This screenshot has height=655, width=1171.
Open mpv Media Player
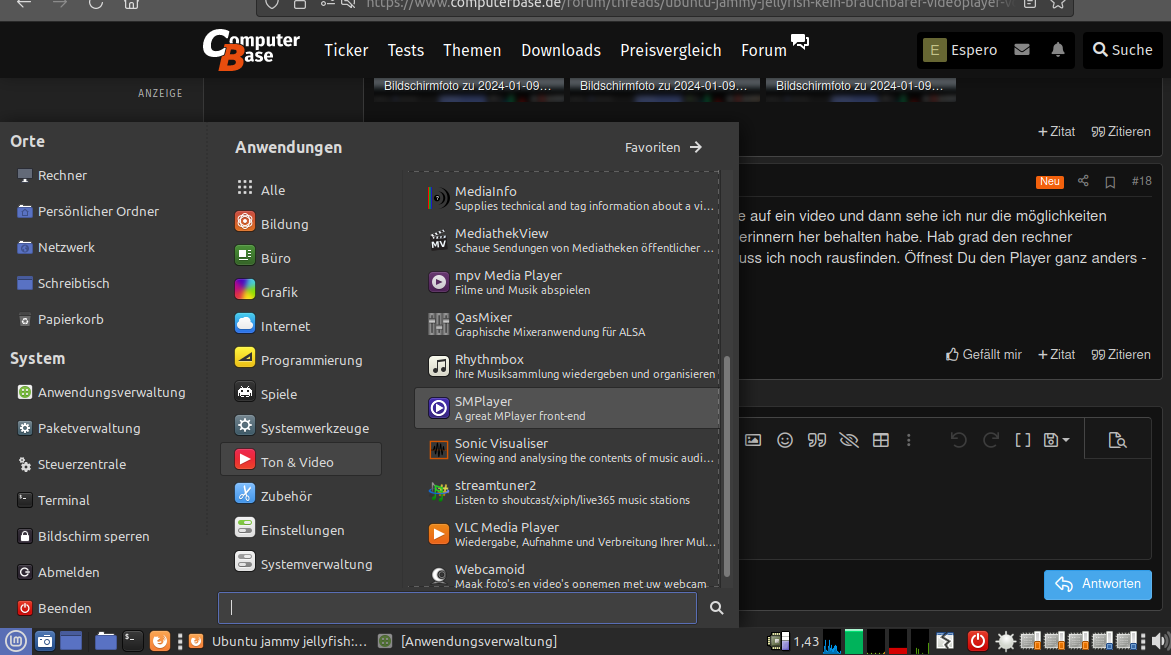(567, 282)
